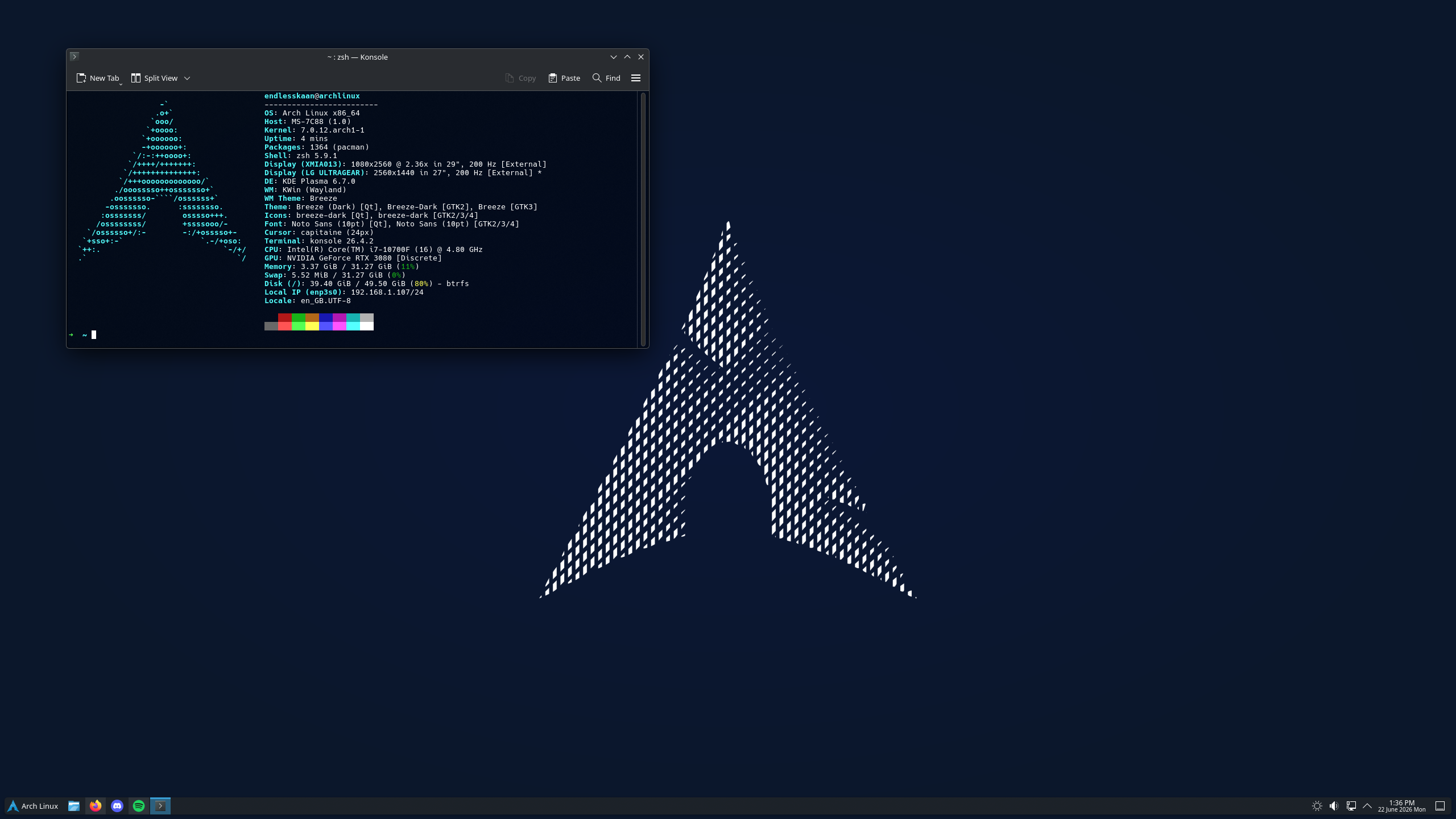Click the 'Swap: 5.52 MiB' line
Screen dimensions: 1456x819
click(334, 275)
